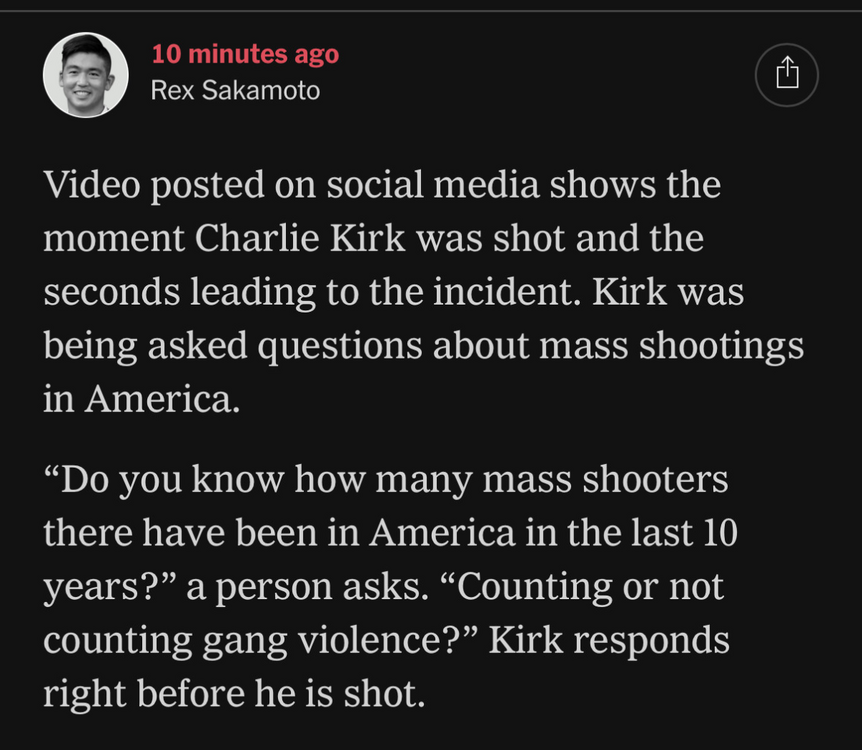
Task: Click the final line "right before he is shot."
Action: 234,693
